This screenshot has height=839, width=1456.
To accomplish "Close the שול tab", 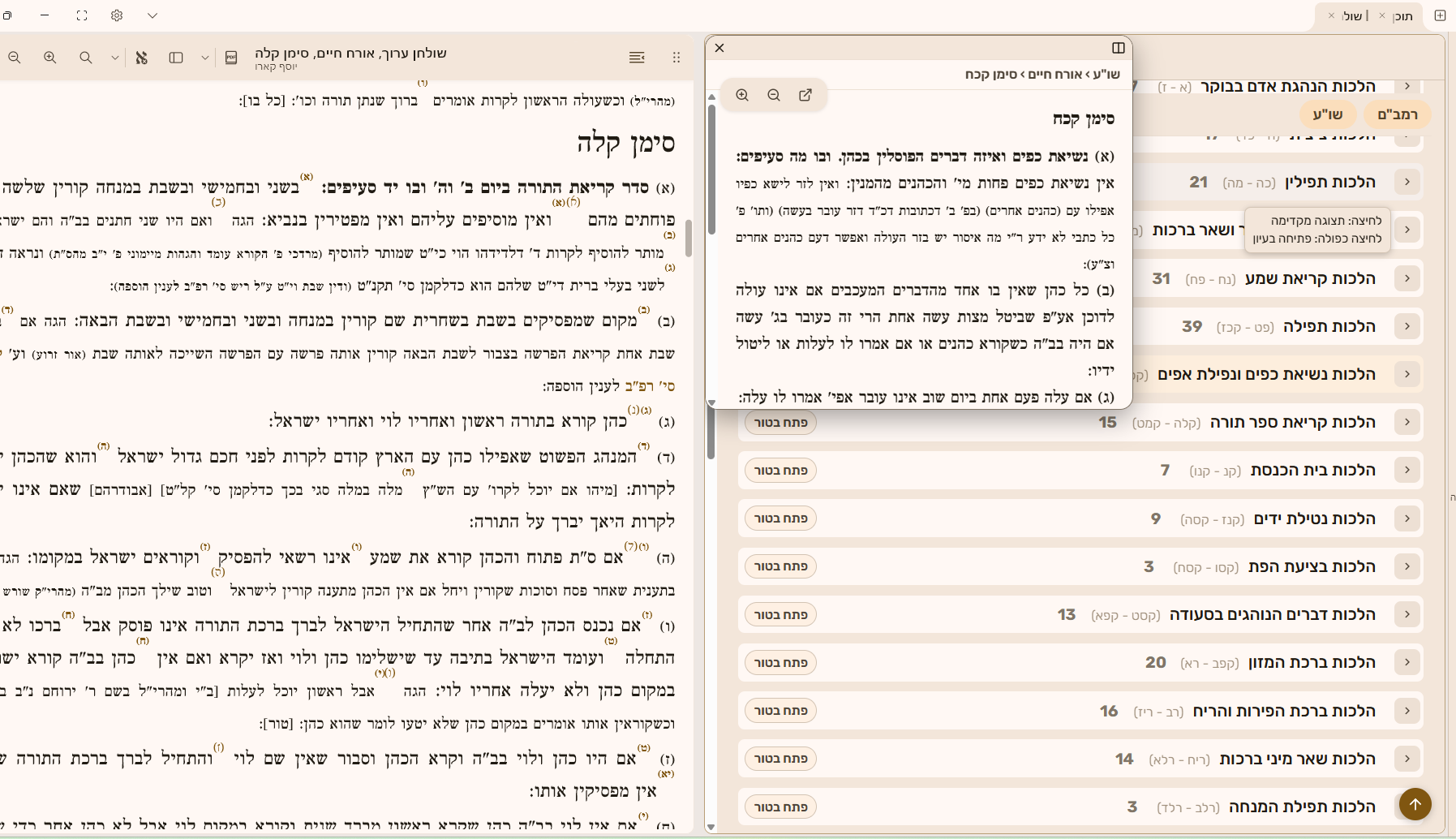I will [1331, 16].
